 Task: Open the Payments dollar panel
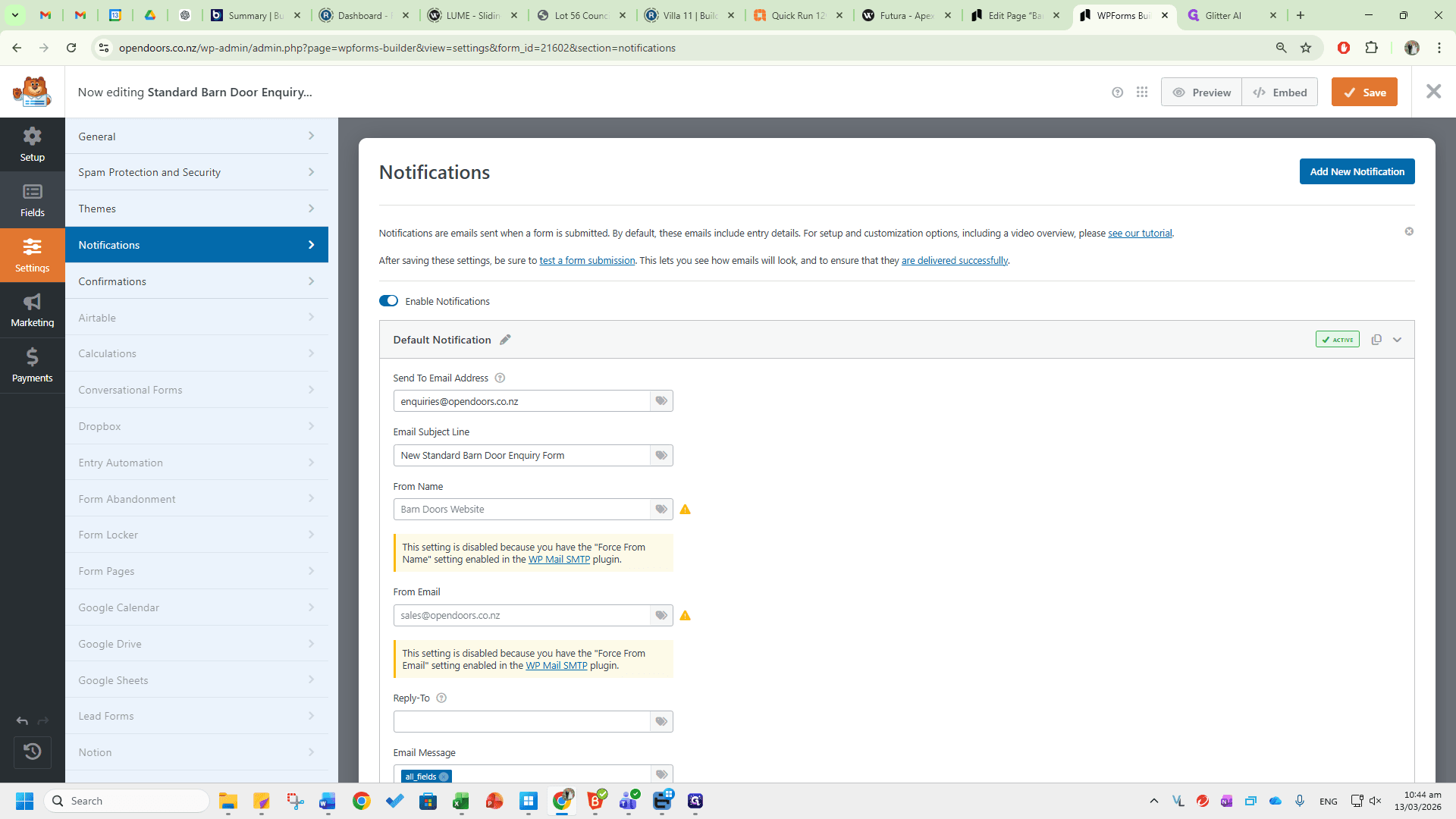pos(32,366)
